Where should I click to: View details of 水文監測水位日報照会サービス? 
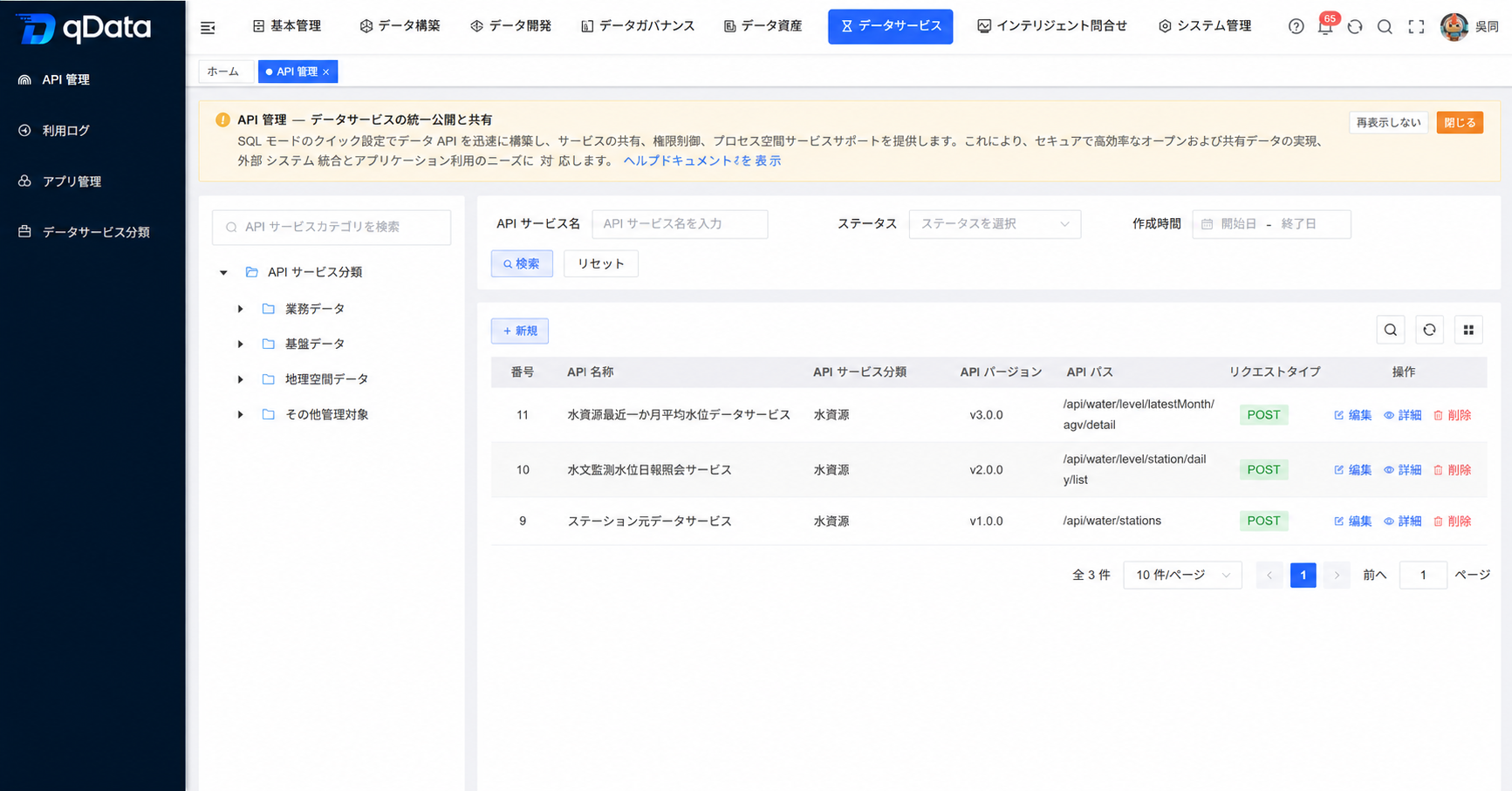(x=1402, y=470)
